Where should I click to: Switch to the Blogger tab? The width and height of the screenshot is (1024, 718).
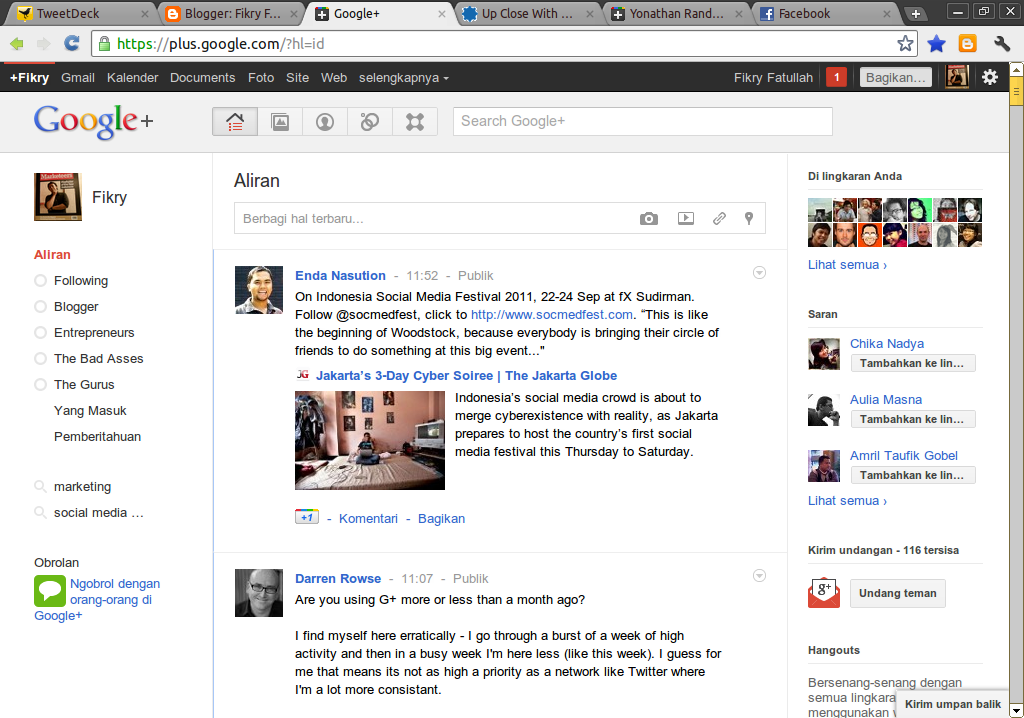pos(230,14)
